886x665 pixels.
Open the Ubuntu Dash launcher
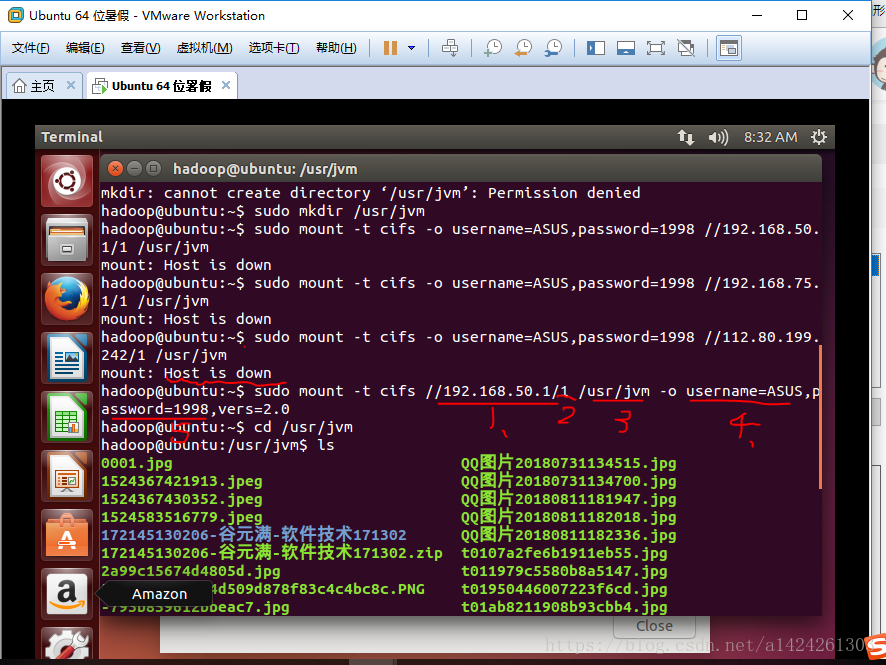[67, 181]
